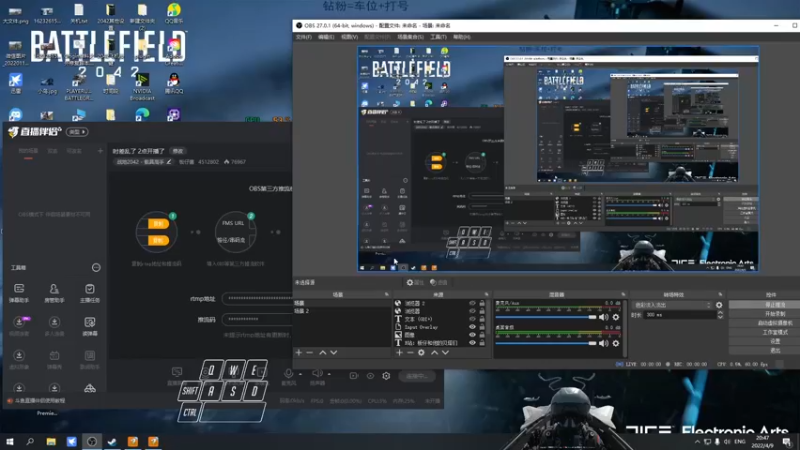Move the scene down with the down arrow in the Scenes panel

[334, 353]
